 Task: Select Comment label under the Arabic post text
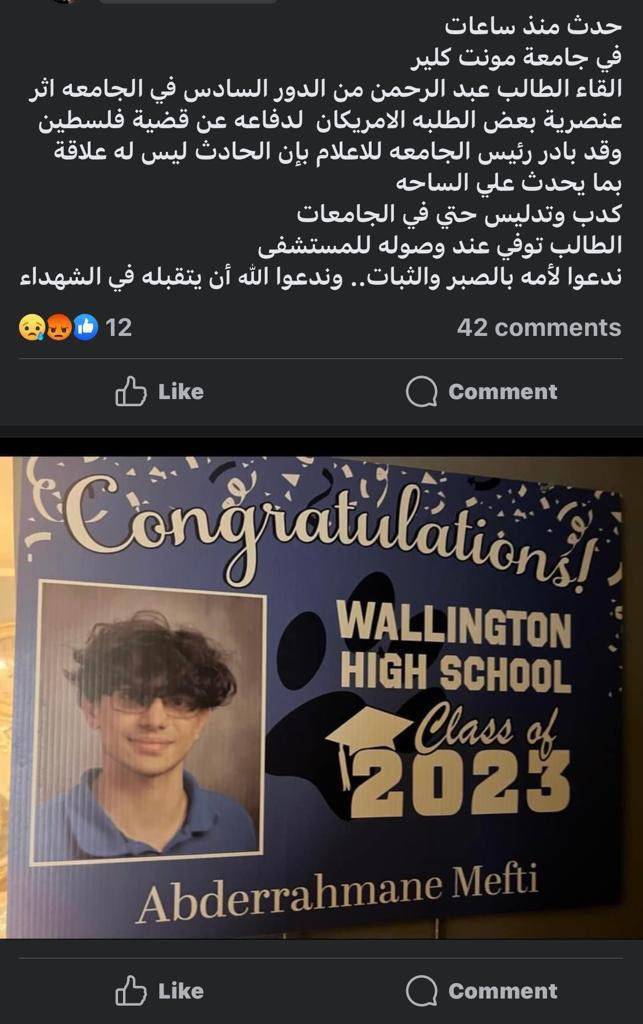point(503,392)
